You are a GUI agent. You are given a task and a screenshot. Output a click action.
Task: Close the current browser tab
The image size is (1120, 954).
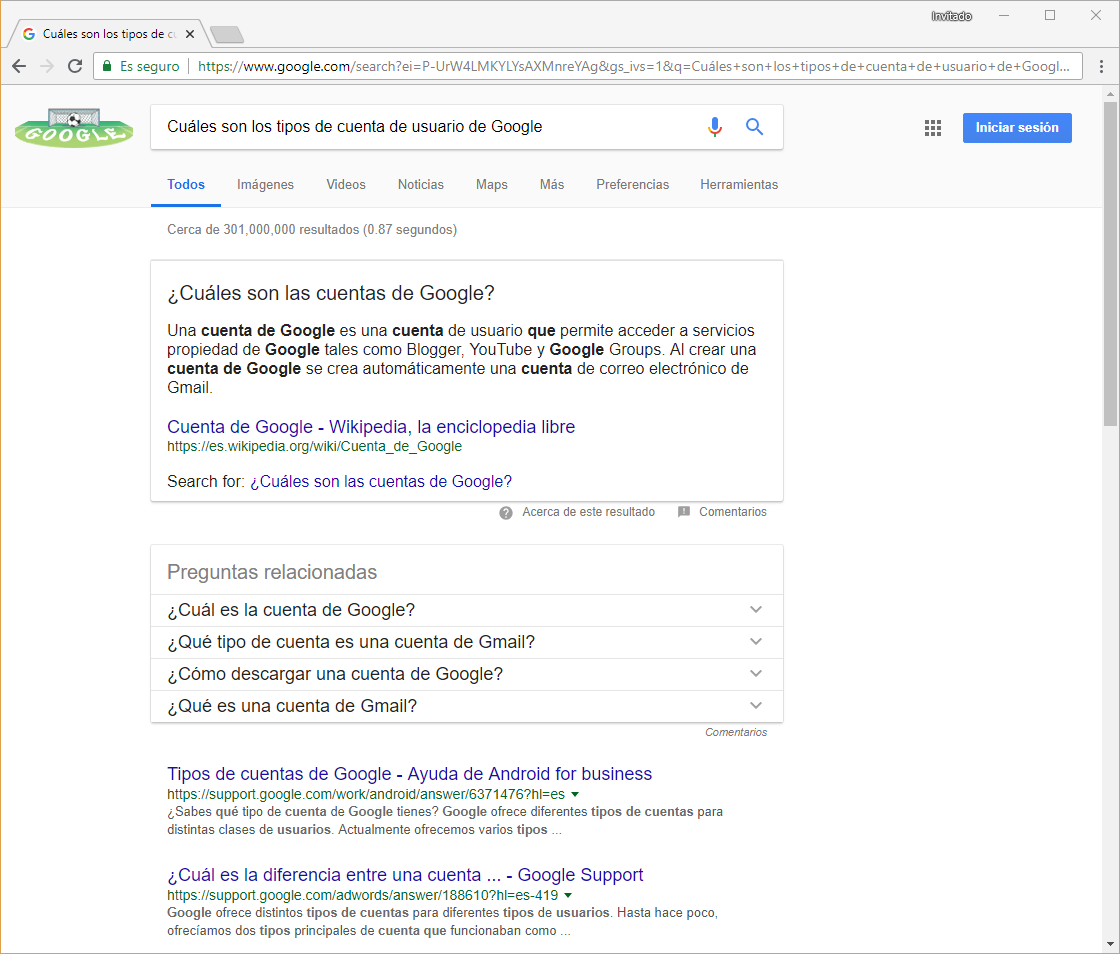[190, 34]
